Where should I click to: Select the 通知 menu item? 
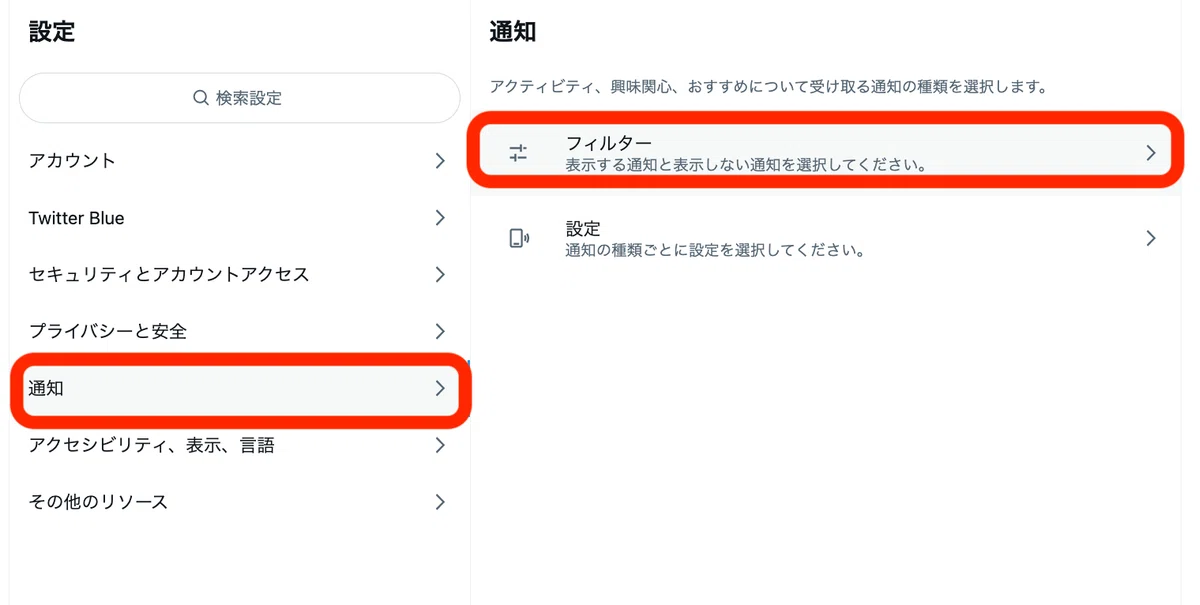[239, 388]
